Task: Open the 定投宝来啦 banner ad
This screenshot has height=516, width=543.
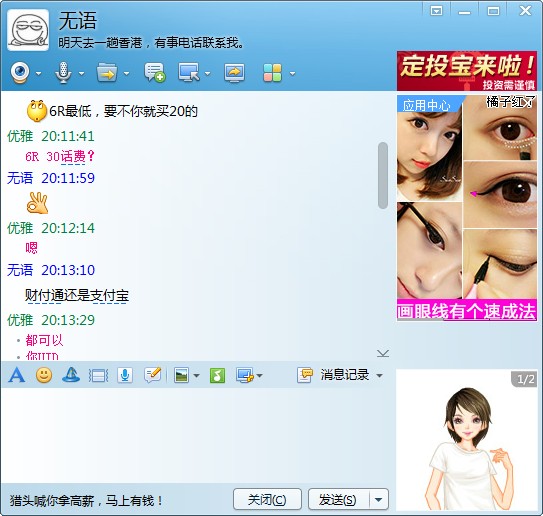Action: 467,71
